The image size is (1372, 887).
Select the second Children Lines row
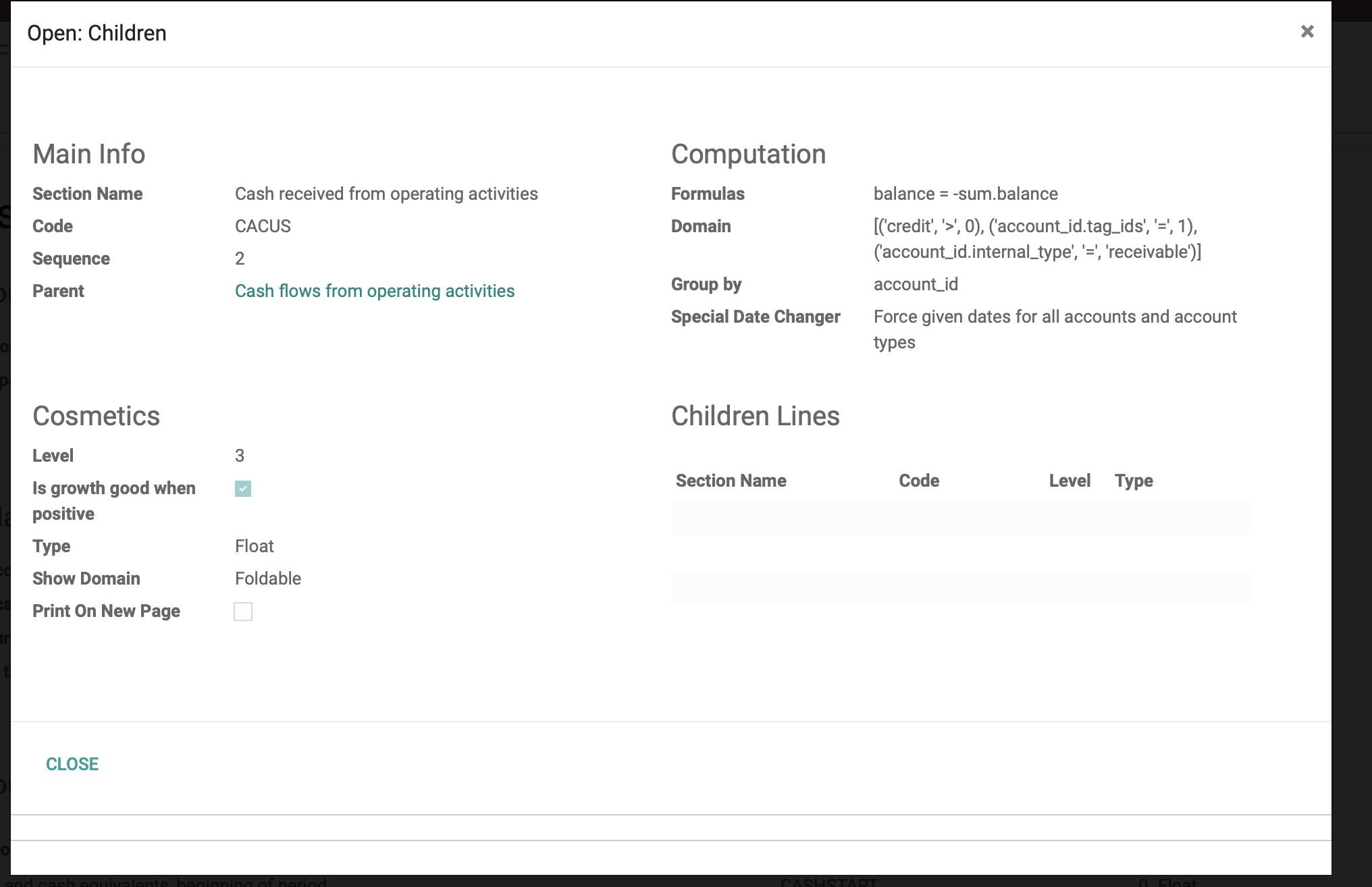coord(959,587)
